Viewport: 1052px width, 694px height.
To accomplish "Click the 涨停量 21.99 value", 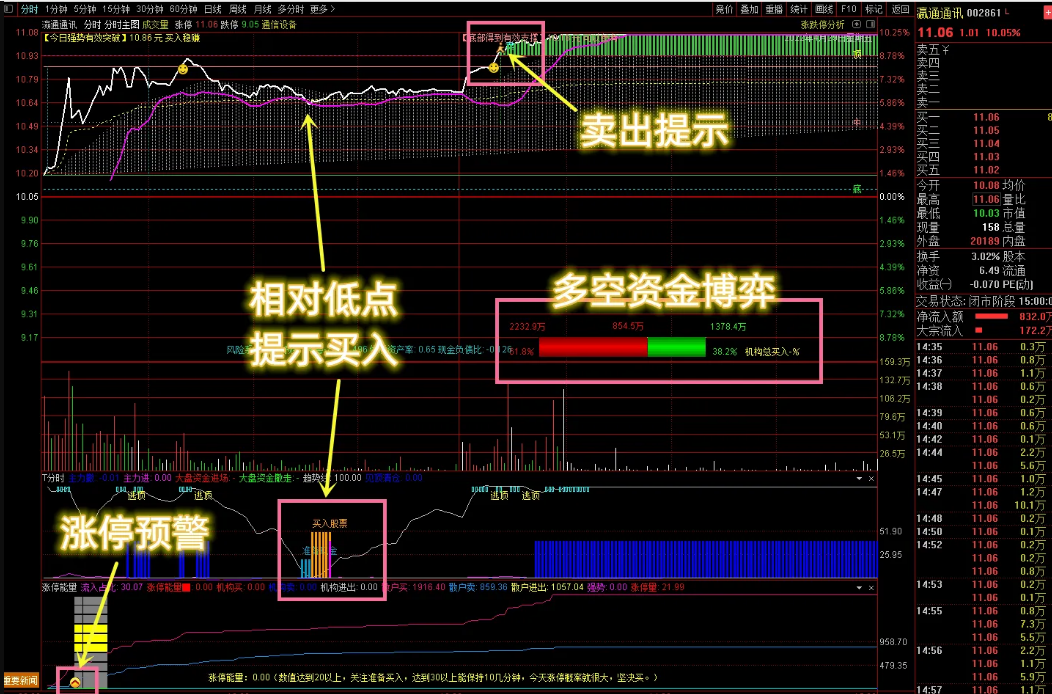I will (x=658, y=587).
